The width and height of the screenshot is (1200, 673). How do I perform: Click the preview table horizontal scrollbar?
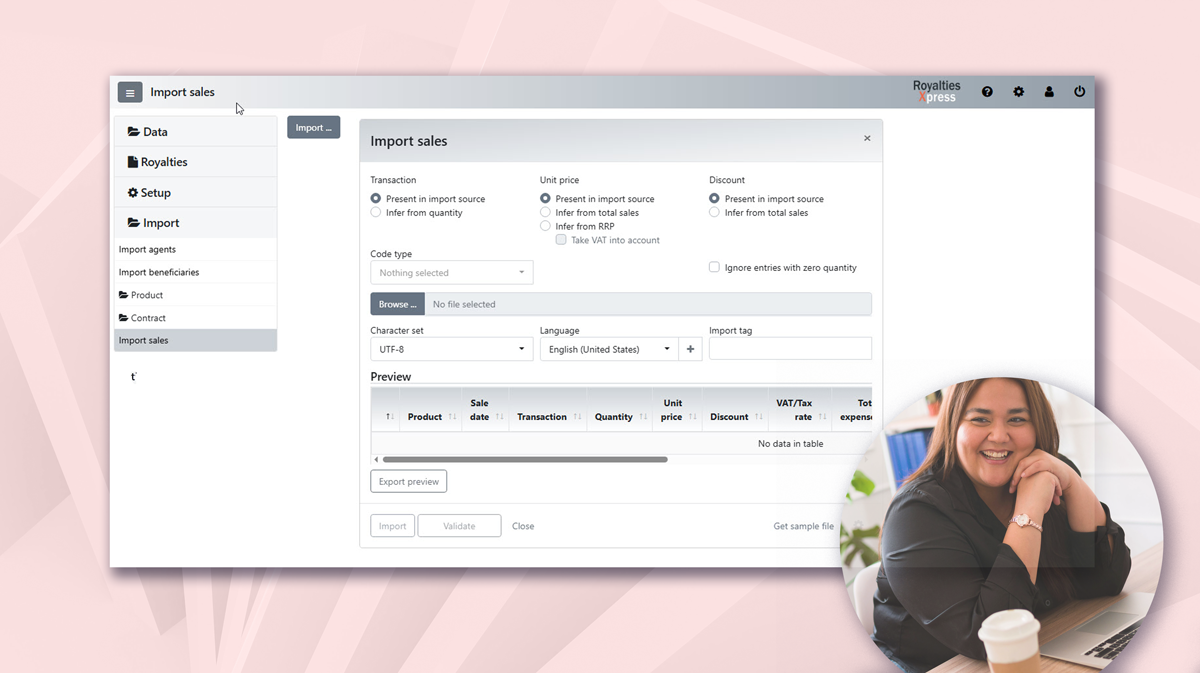pos(525,460)
